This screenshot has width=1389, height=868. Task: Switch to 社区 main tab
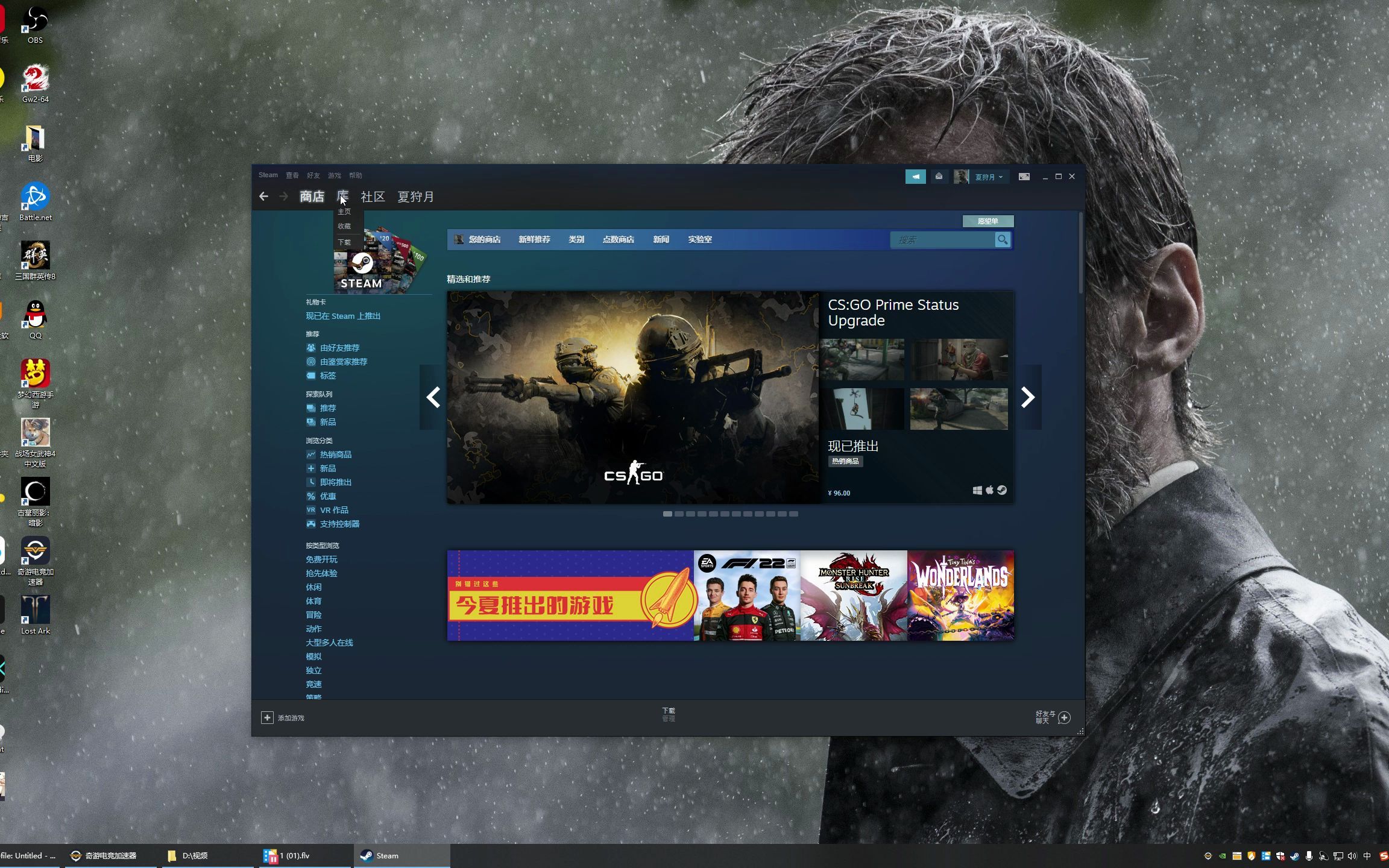[x=373, y=197]
